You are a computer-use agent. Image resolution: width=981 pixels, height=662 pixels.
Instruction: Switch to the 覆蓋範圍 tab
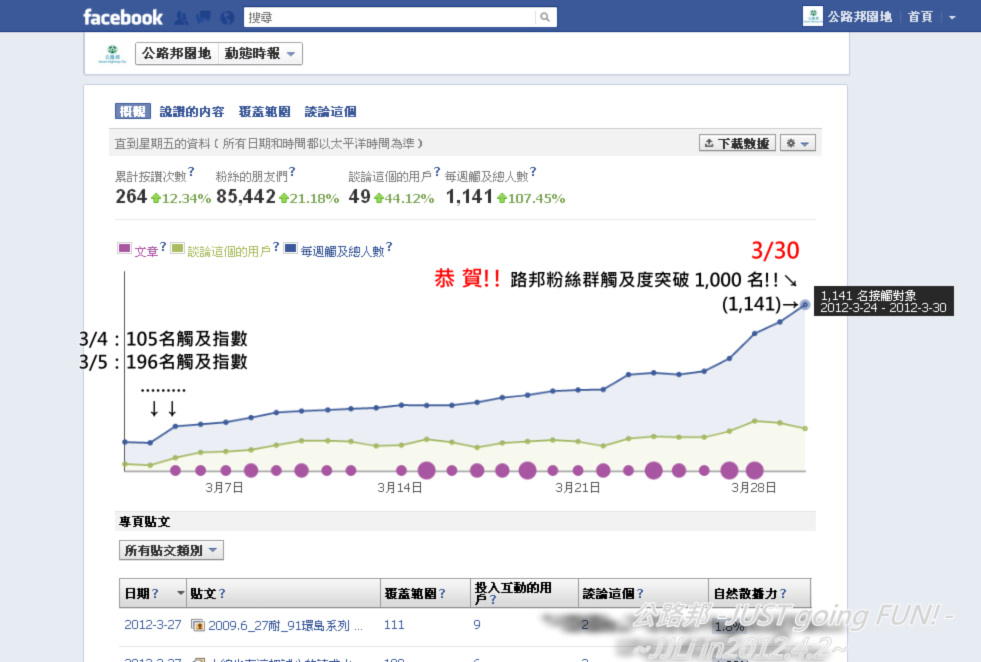coord(265,112)
